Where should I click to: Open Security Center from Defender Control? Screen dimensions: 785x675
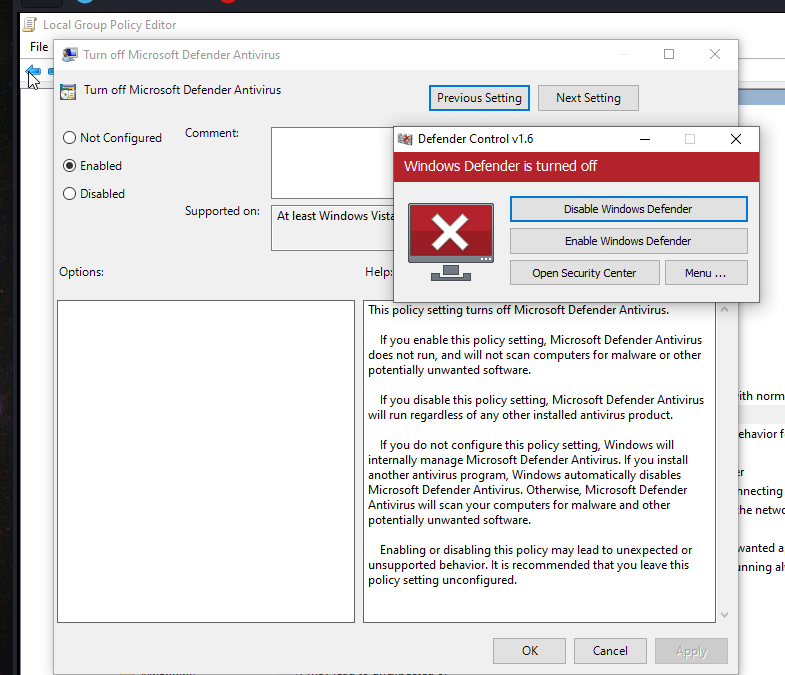(x=584, y=273)
